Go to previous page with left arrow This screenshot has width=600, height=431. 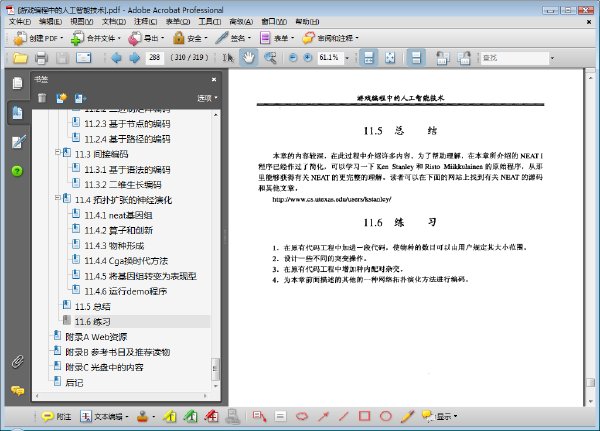tap(116, 58)
